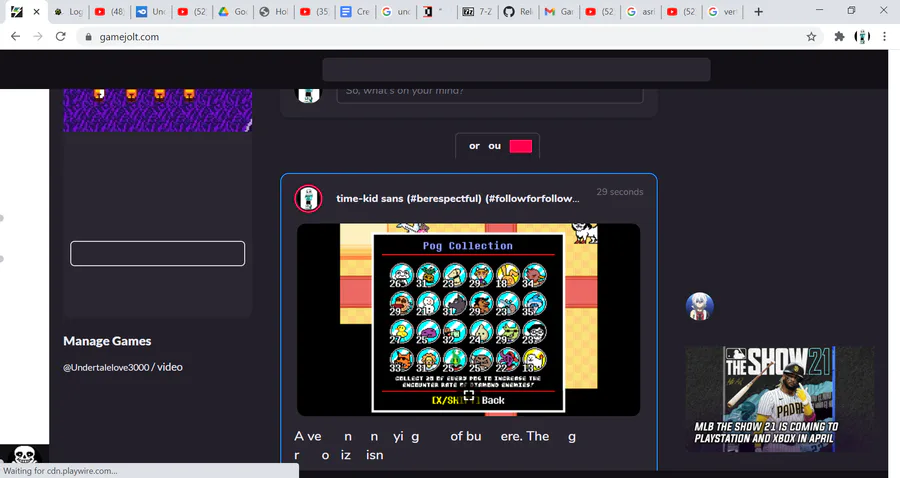900x478 pixels.
Task: Click the user avatar beside the post box
Action: [308, 95]
